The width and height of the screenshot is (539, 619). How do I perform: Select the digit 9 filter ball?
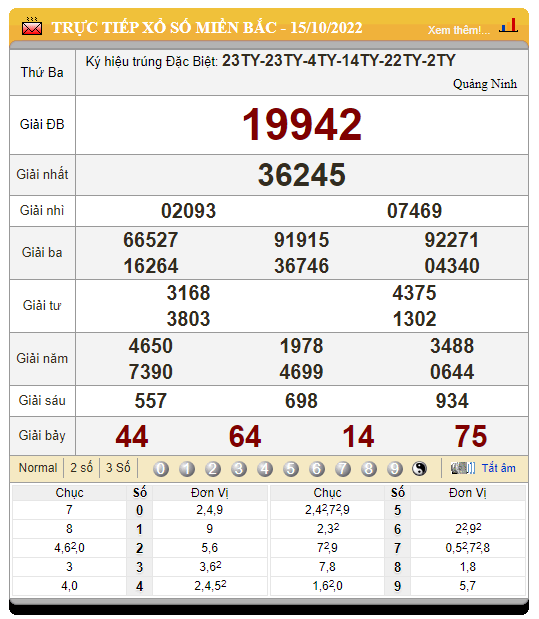(x=394, y=469)
